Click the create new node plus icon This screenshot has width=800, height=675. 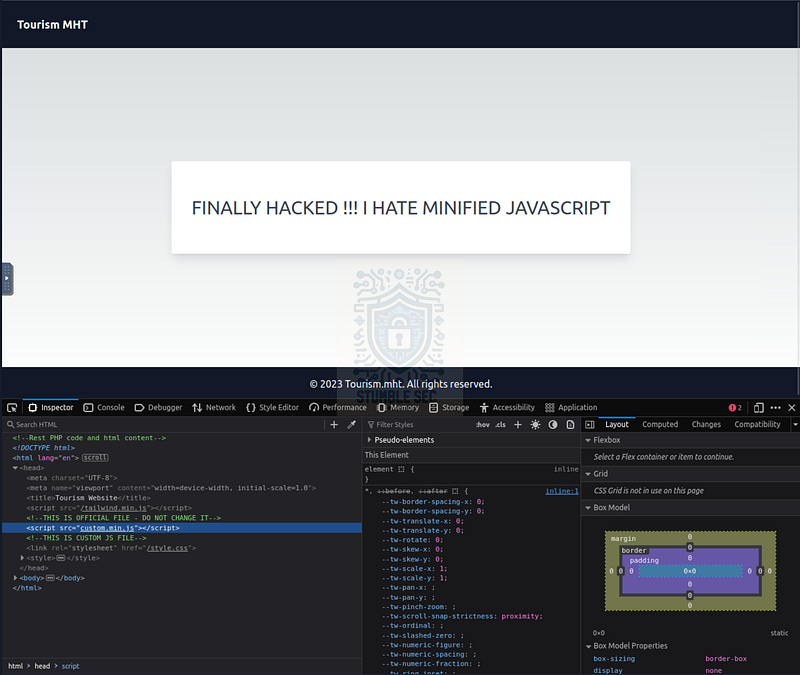334,424
